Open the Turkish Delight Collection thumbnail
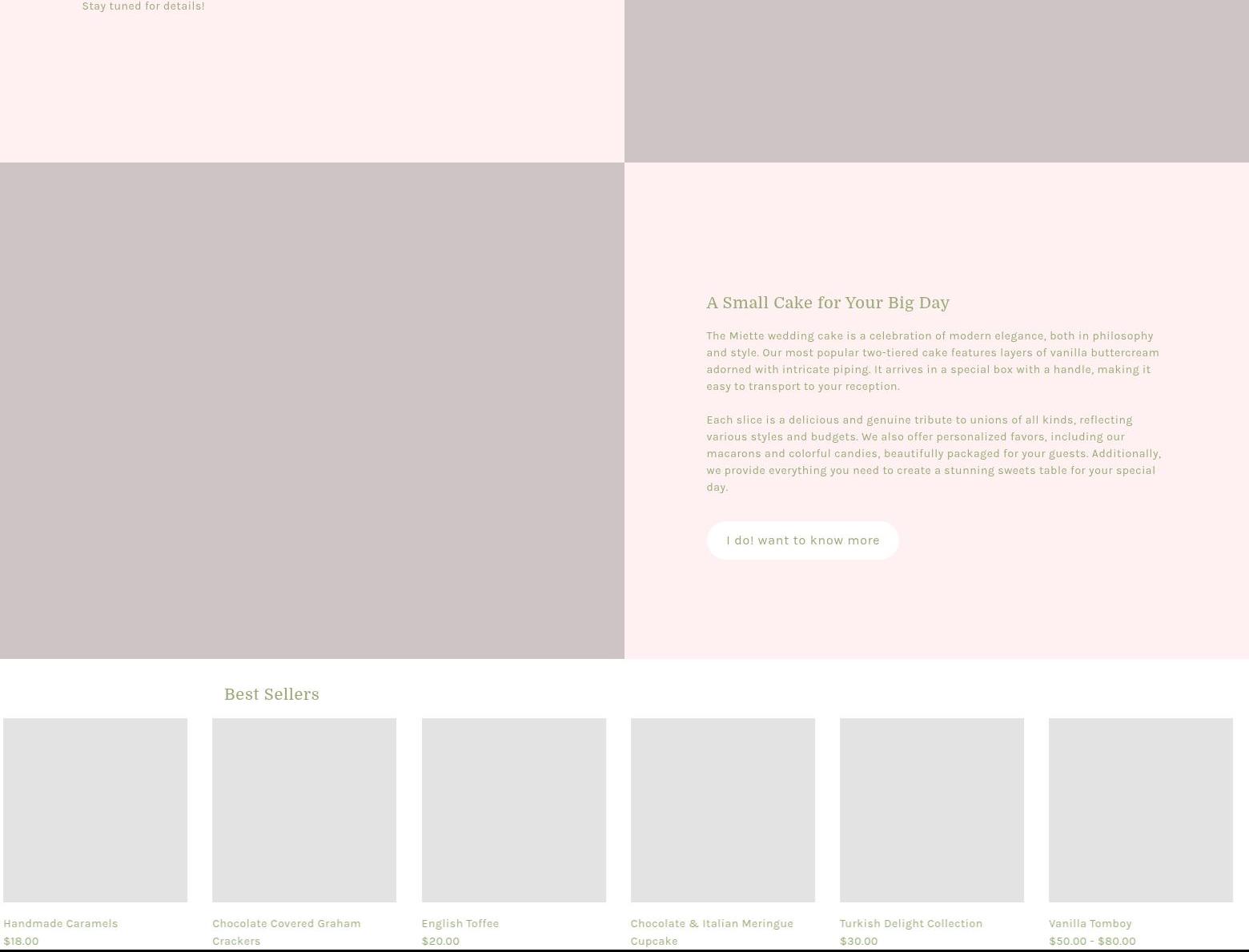 pos(931,809)
